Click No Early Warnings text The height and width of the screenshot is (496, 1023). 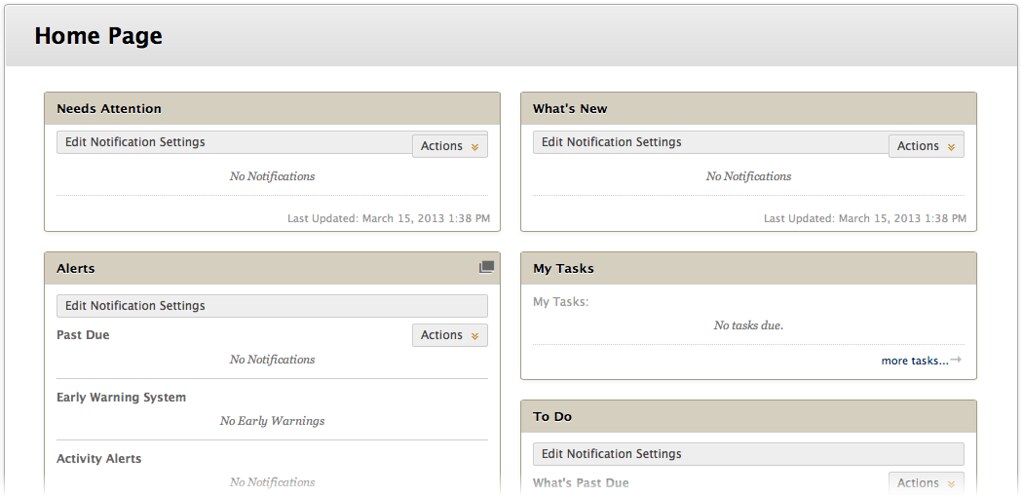tap(272, 421)
